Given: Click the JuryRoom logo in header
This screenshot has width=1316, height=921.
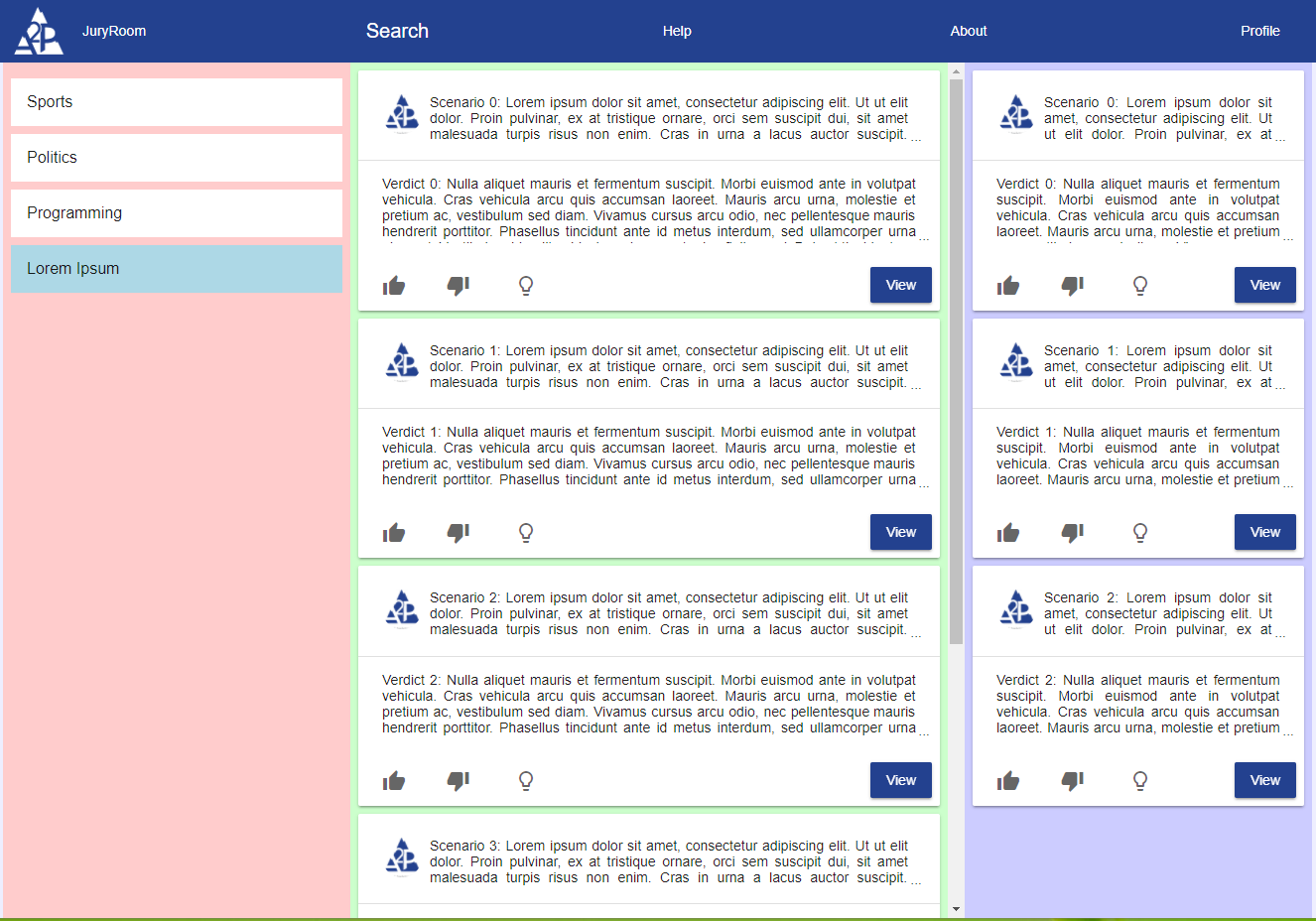Looking at the screenshot, I should click(39, 31).
